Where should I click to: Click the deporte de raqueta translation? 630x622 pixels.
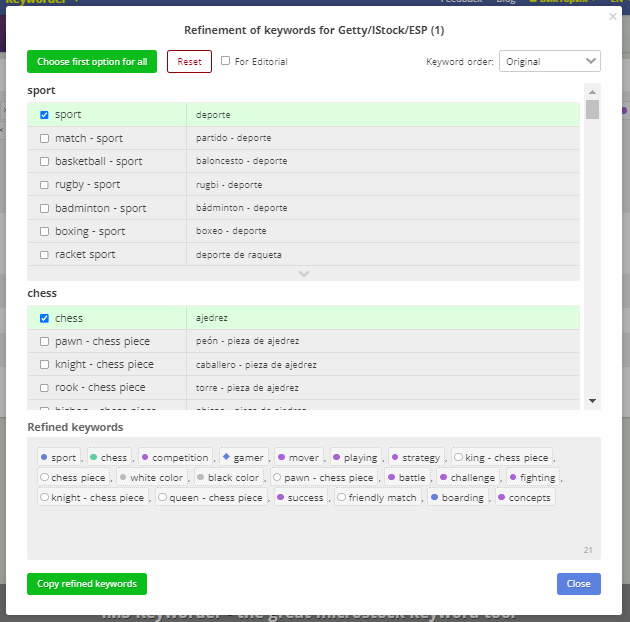tap(239, 255)
